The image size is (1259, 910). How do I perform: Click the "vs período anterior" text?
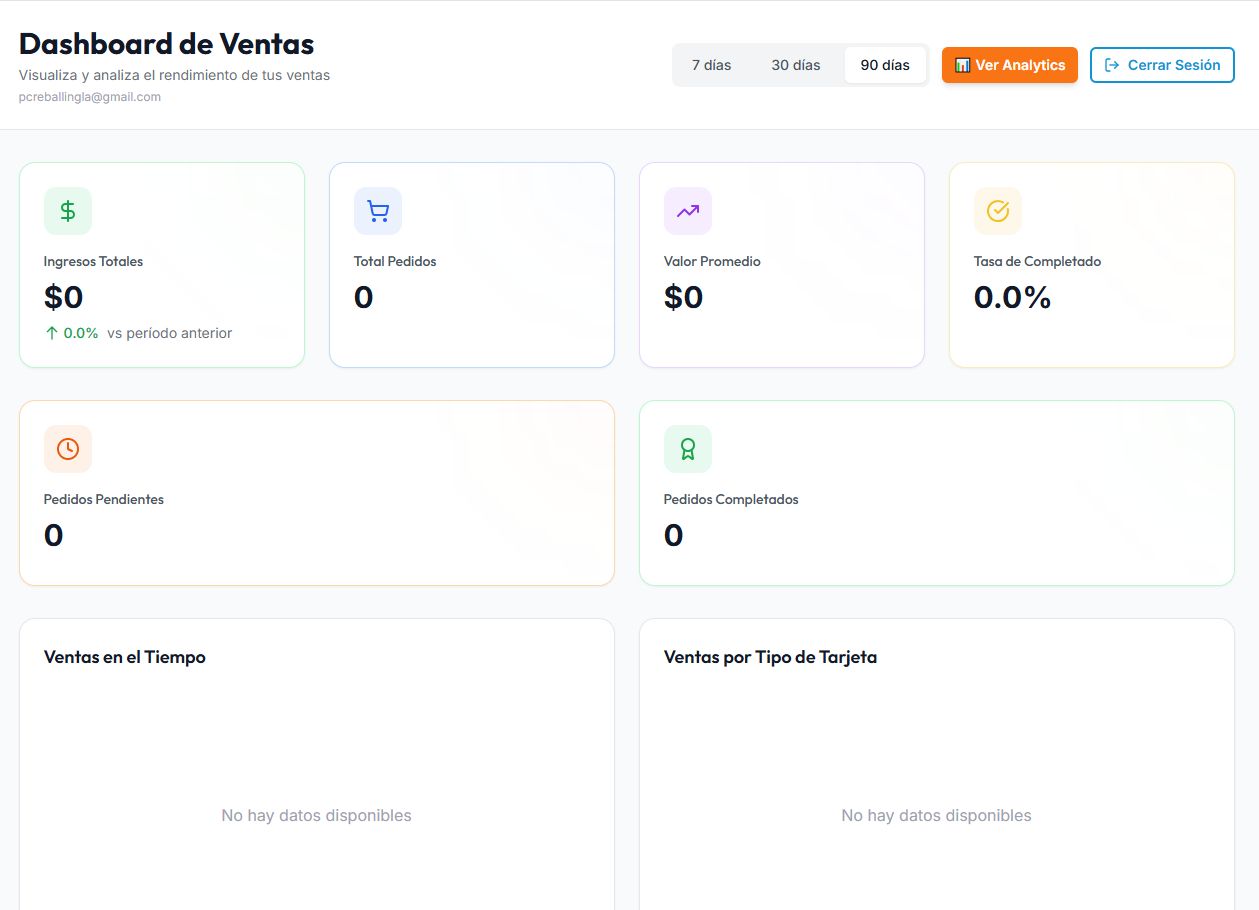pyautogui.click(x=170, y=333)
